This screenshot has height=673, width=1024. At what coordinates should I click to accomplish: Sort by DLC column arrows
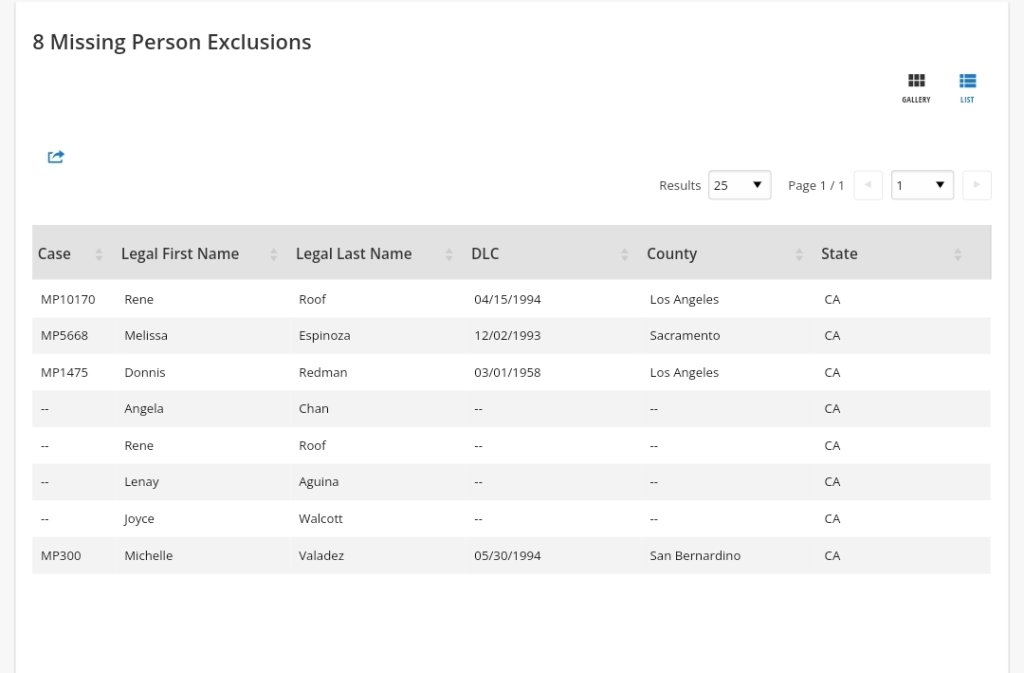[x=625, y=254]
